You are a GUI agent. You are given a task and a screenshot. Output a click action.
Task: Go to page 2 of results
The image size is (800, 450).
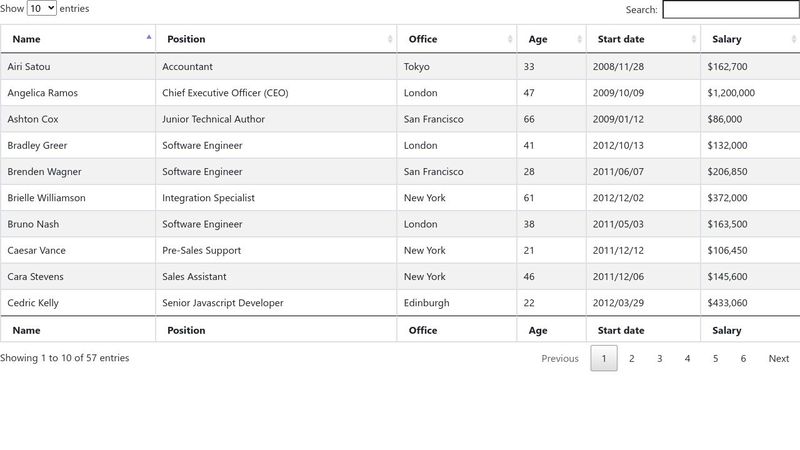click(631, 358)
